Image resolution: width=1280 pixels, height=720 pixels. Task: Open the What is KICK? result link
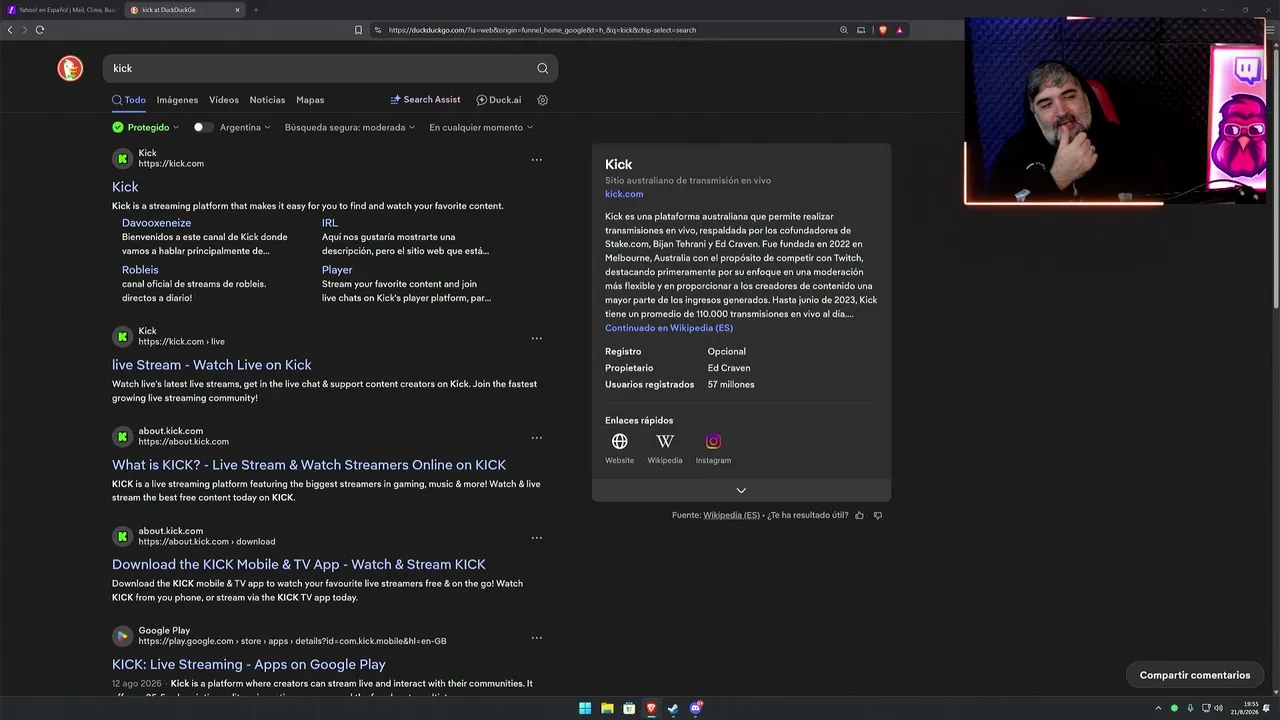(x=309, y=465)
